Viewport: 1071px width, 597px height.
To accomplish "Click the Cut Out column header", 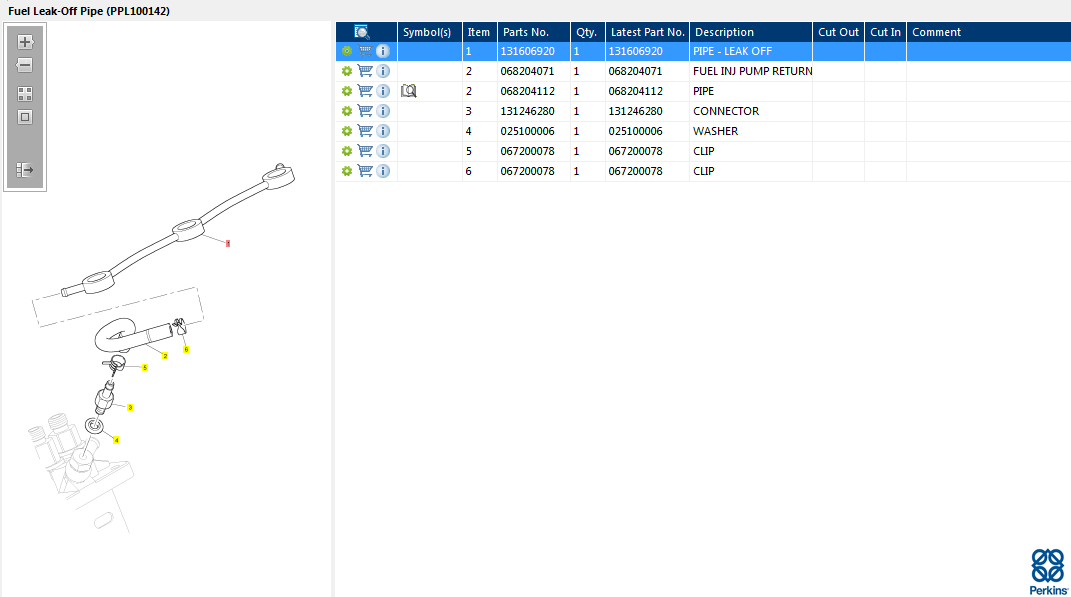I will (838, 32).
